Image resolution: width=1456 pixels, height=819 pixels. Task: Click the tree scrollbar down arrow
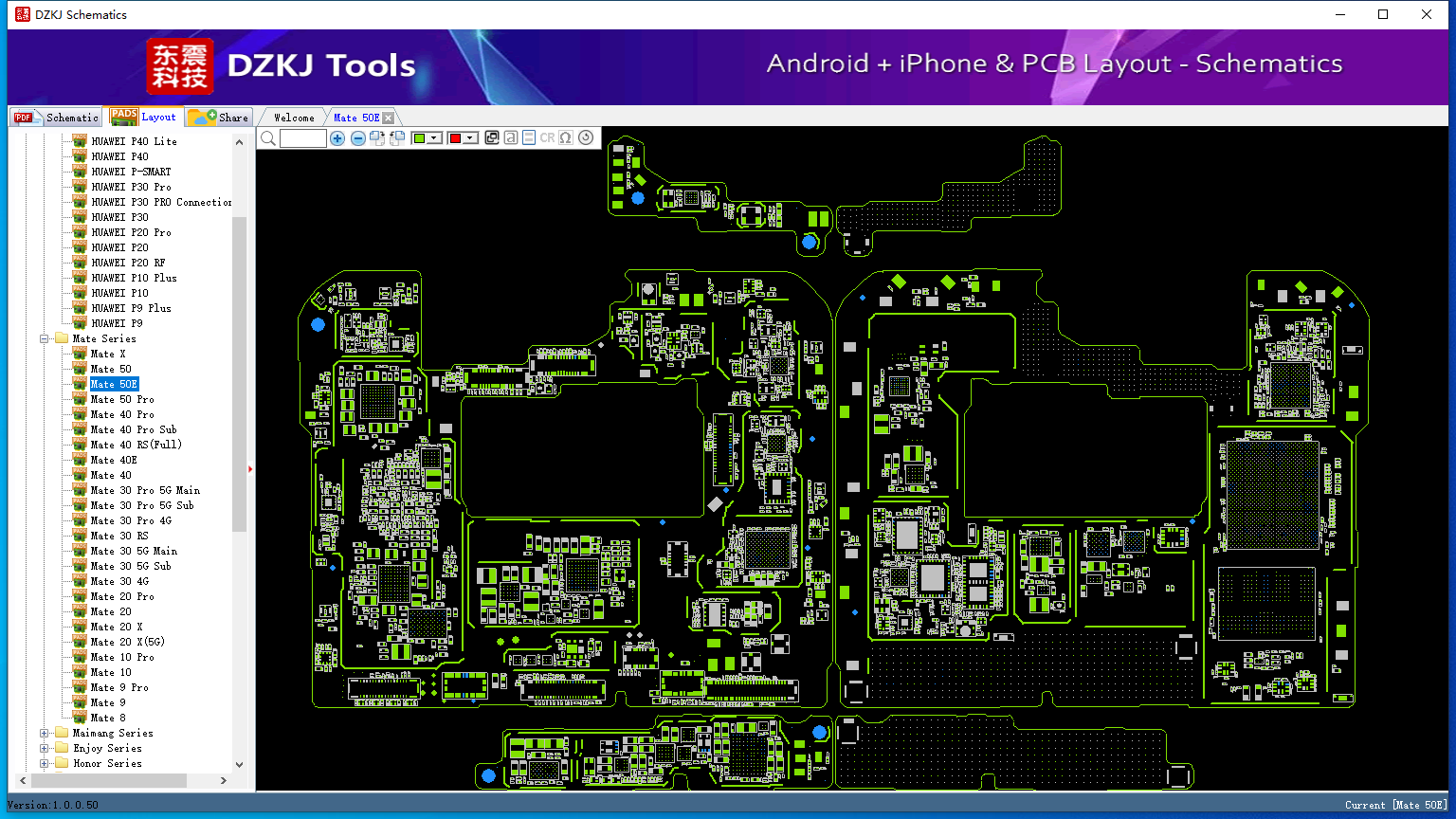point(239,764)
